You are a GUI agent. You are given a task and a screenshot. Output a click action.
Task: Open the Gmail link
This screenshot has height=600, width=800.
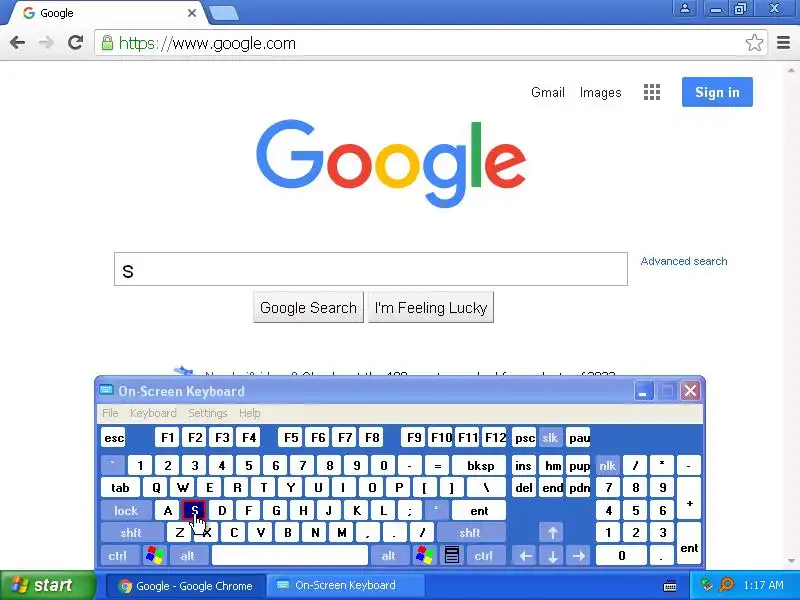coord(547,92)
